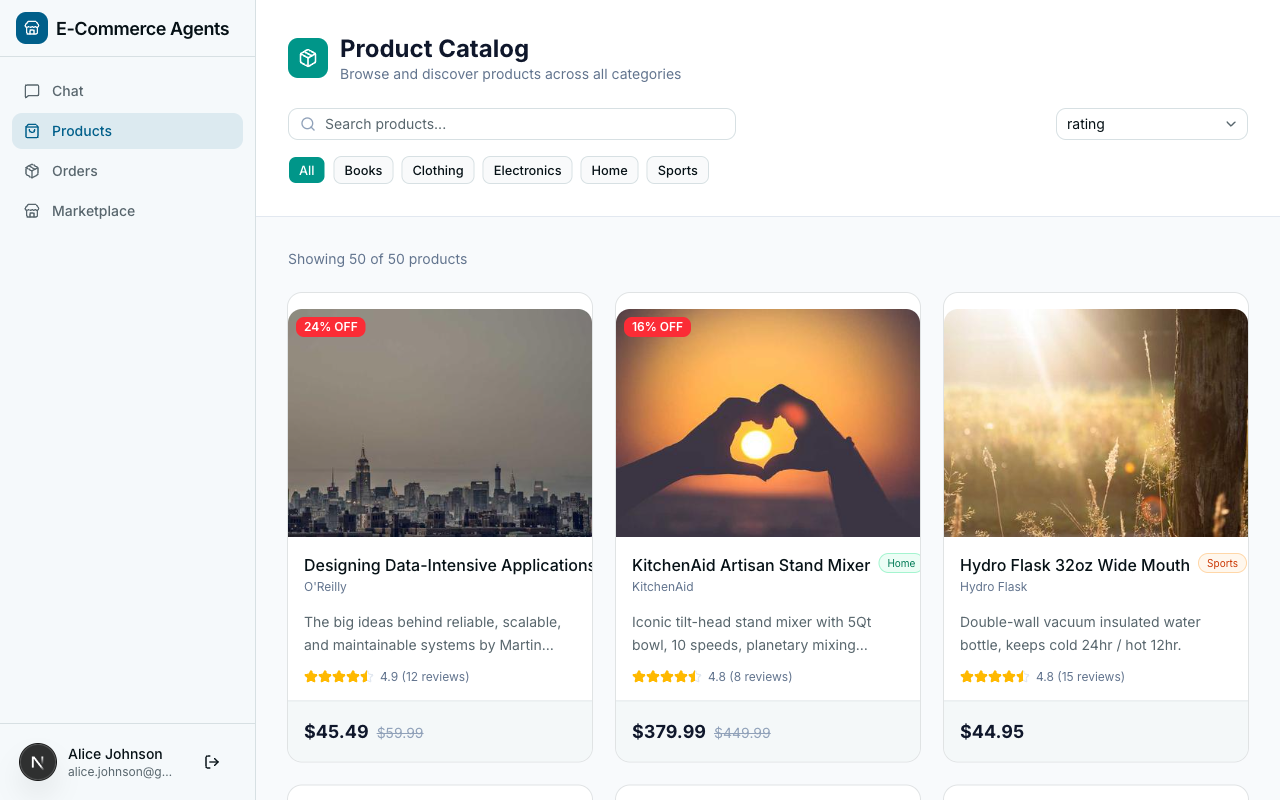
Task: Click Alice Johnson's avatar circle
Action: click(x=38, y=761)
